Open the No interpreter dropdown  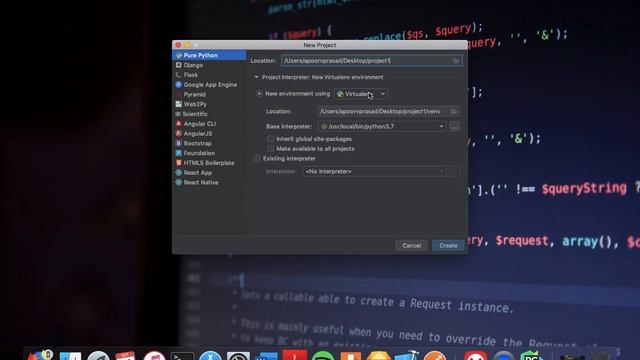tap(374, 171)
